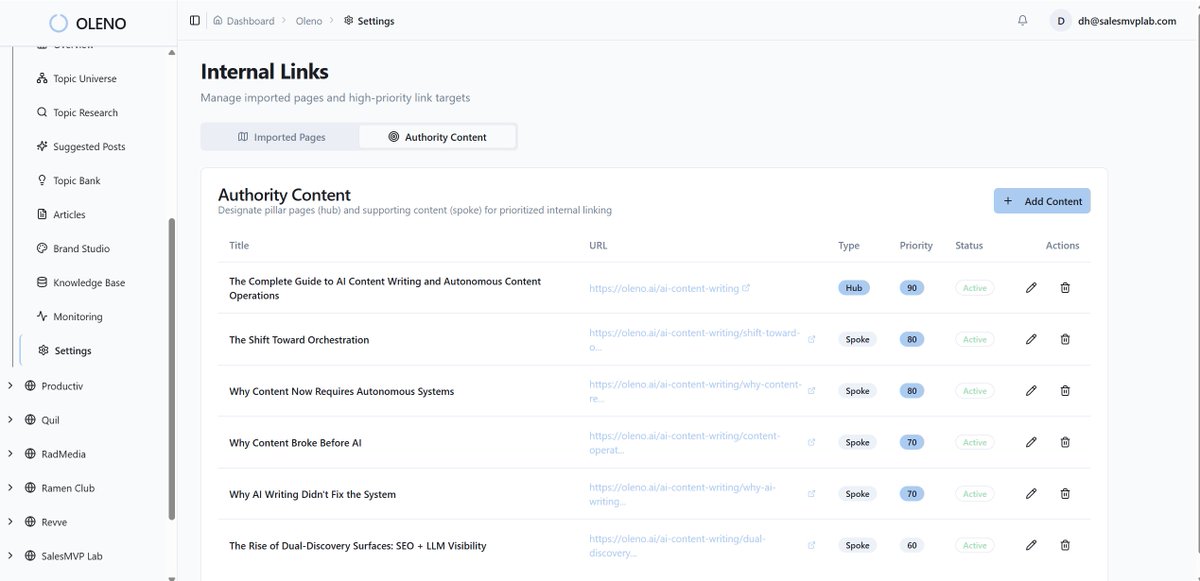Click Active status for Shift Toward Orchestration
Image resolution: width=1200 pixels, height=581 pixels.
tap(975, 340)
